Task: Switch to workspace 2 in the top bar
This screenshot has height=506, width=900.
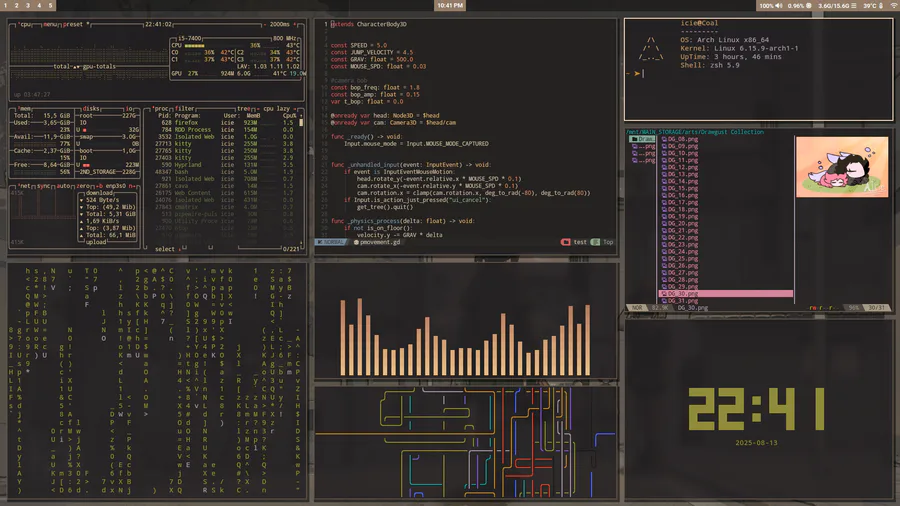Action: [17, 6]
